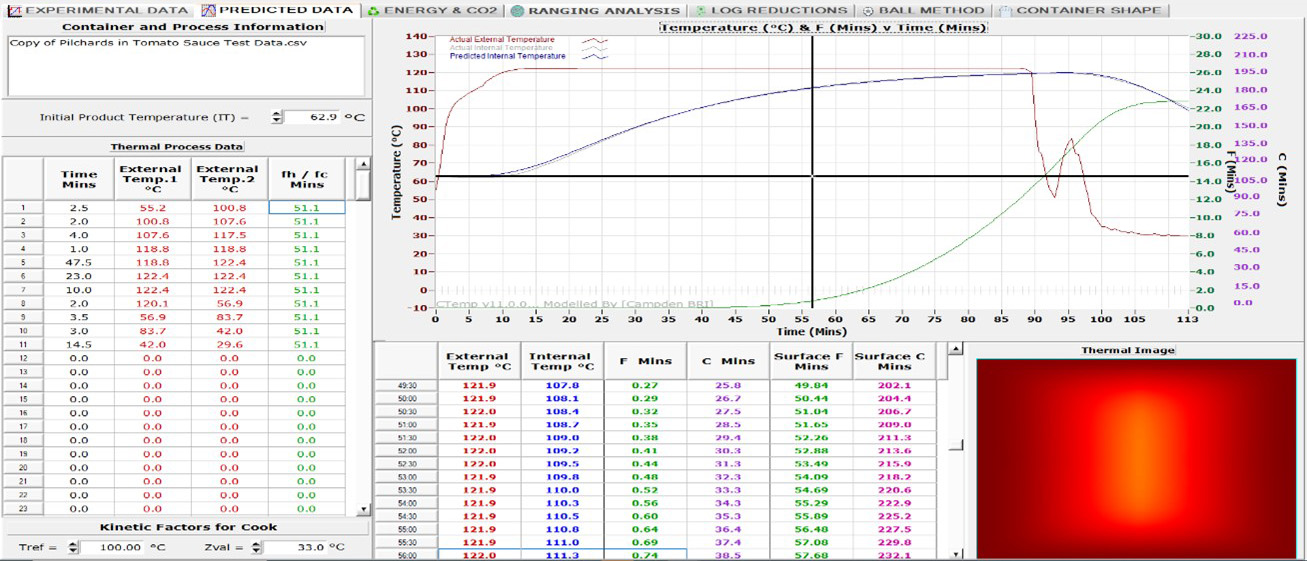This screenshot has width=1307, height=561.
Task: Click Surface C Mins cell 232.1
Action: pyautogui.click(x=895, y=555)
